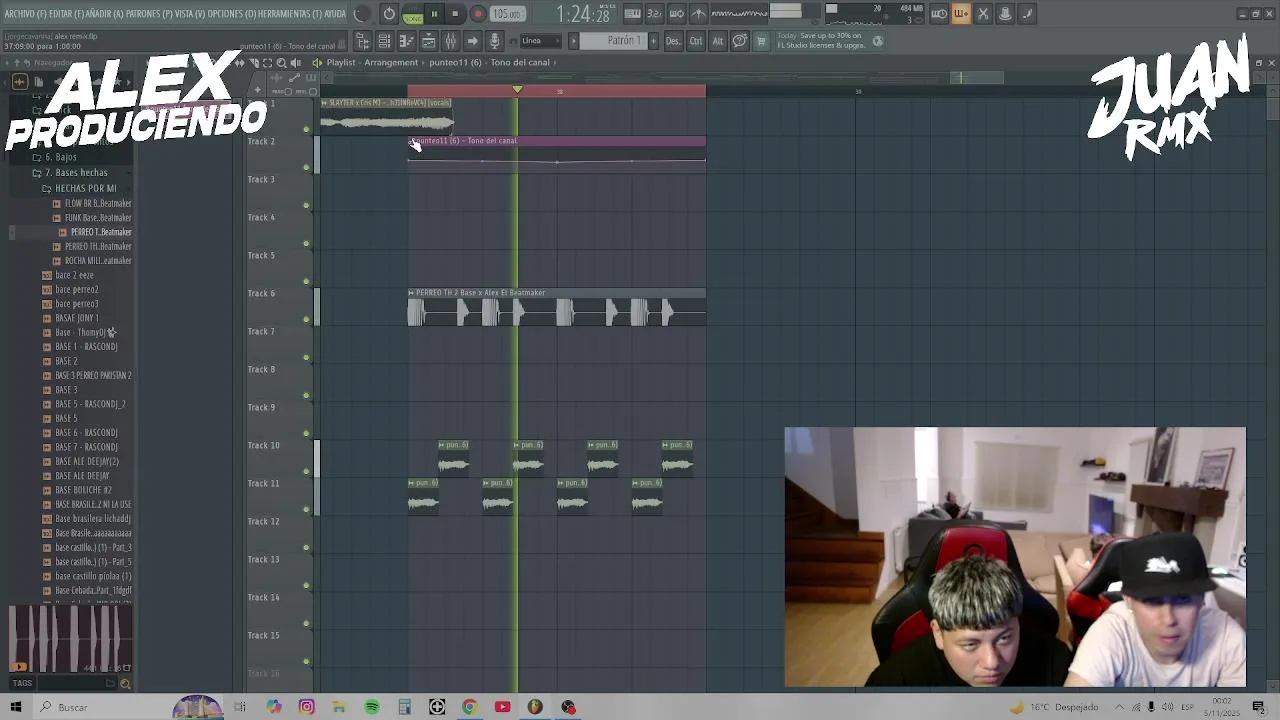
Task: Toggle the power button beside main volume
Action: pos(390,14)
